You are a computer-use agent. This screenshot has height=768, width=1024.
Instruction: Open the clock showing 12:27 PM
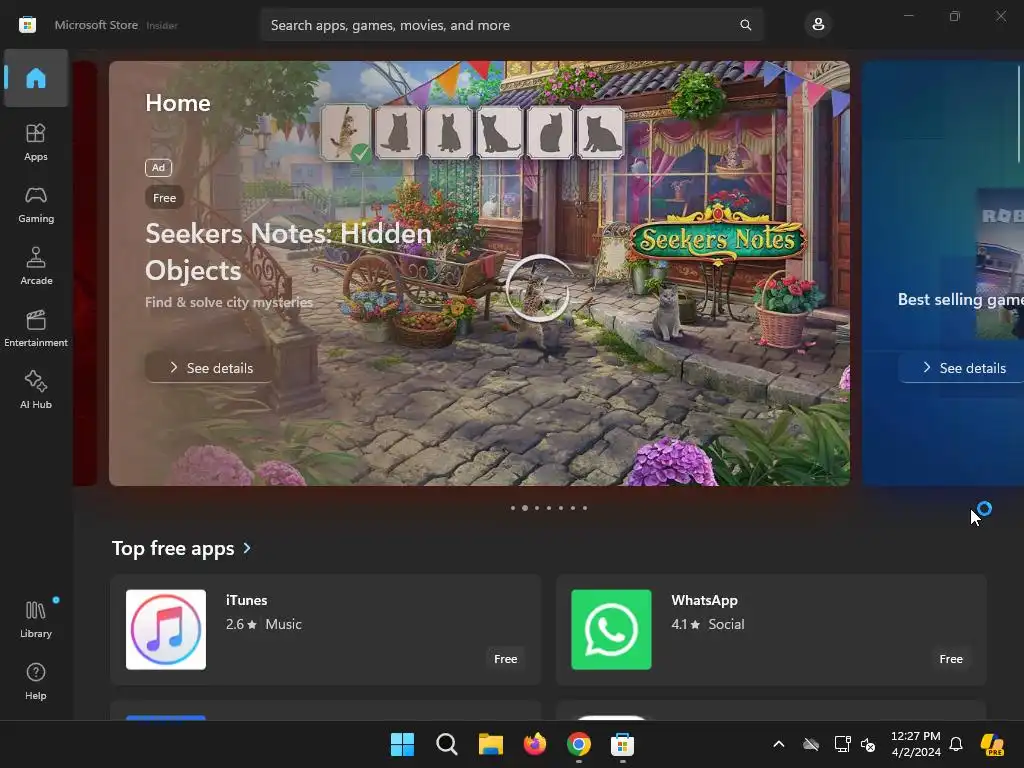pos(916,744)
